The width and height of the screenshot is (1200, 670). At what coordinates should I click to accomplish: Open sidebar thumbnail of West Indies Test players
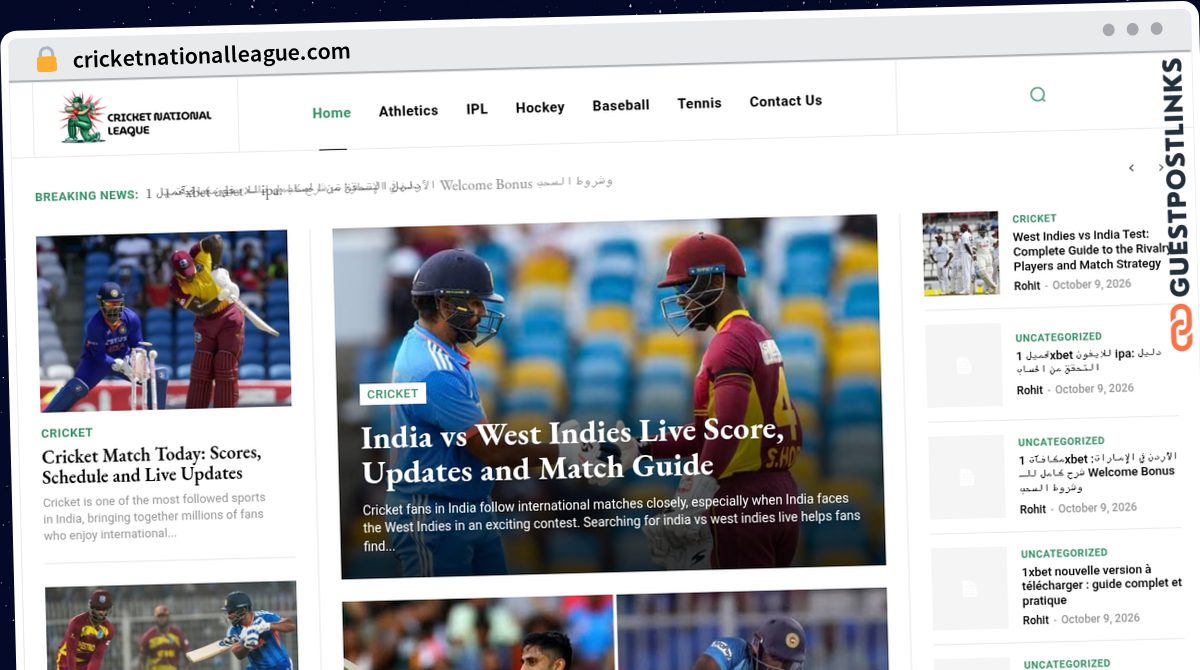click(960, 253)
